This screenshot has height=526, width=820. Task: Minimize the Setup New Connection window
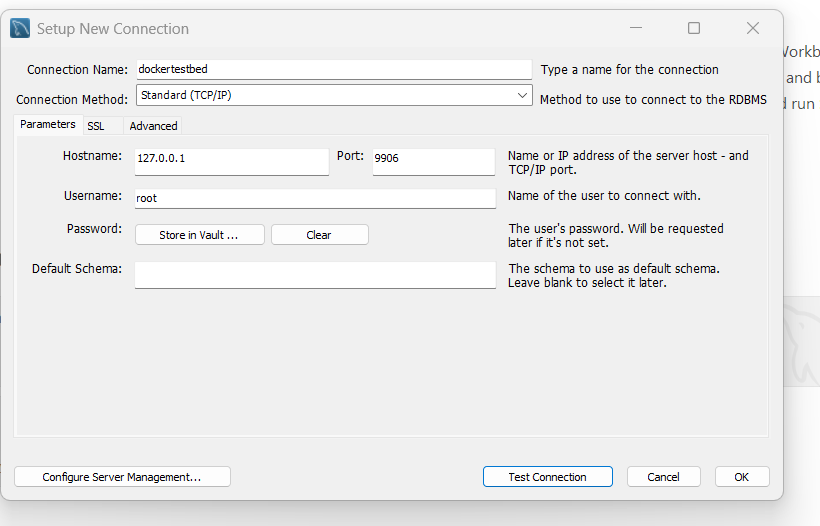tap(636, 28)
